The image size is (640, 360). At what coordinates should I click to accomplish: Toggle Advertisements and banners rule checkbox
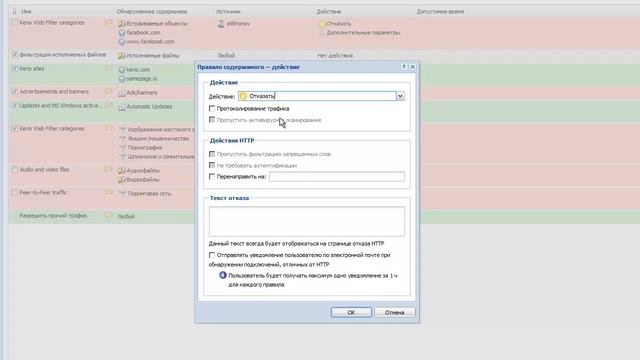point(15,92)
